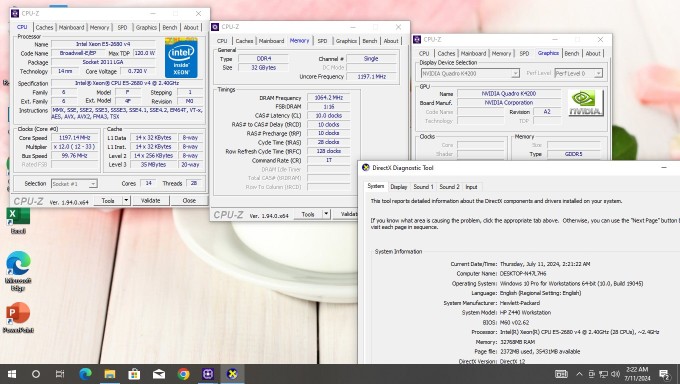Switch to Caches tab in CPU window
This screenshot has width=680, height=384.
44,27
